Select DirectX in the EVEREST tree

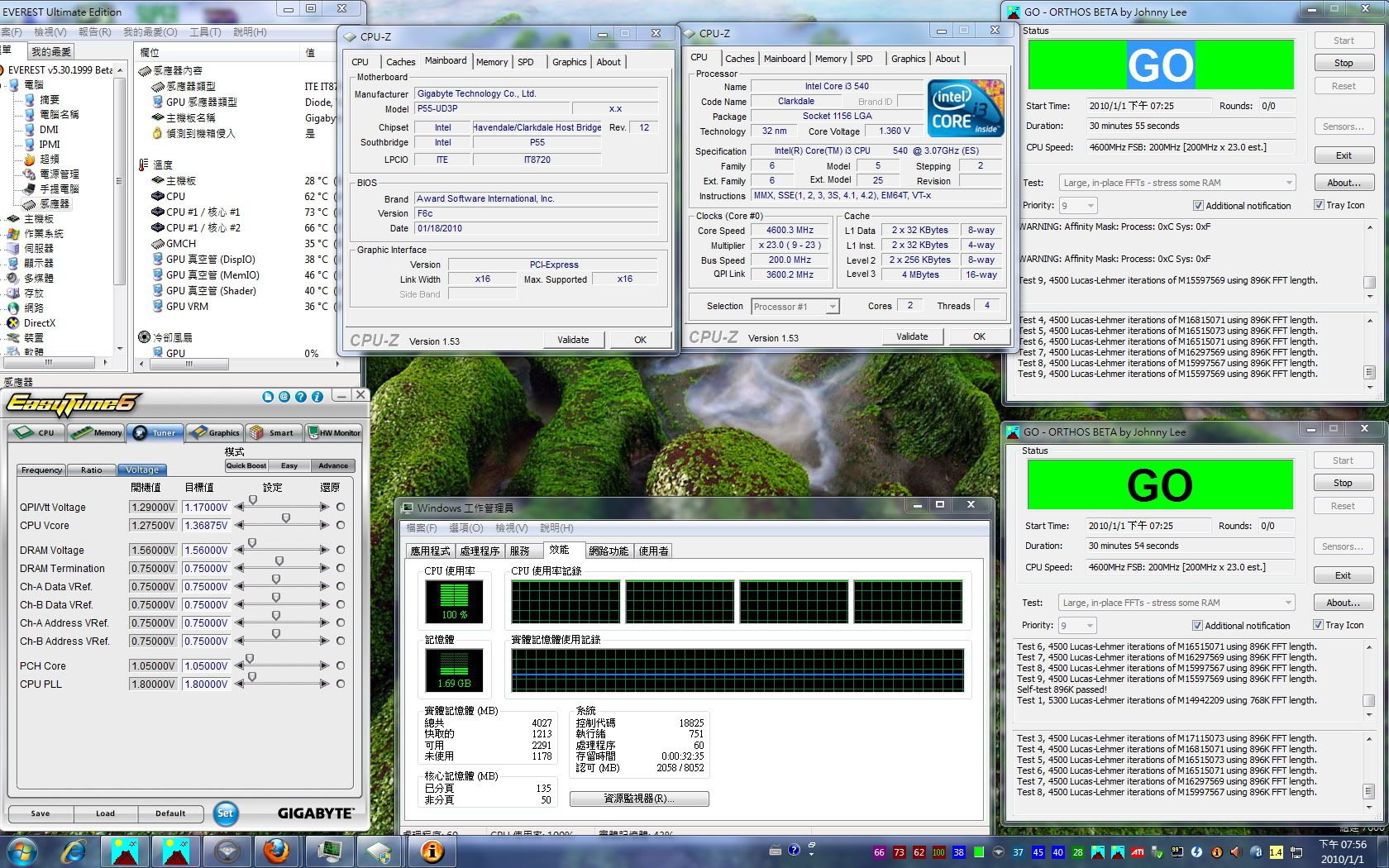pos(40,323)
